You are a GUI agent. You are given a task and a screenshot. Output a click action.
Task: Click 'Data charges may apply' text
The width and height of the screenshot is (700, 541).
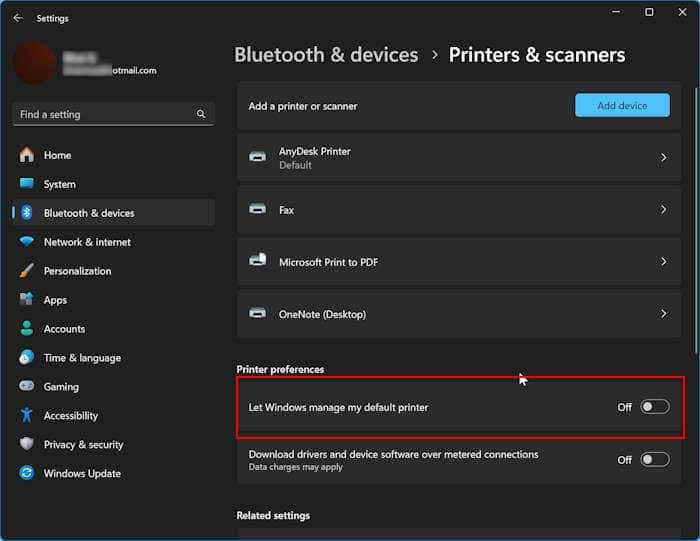pyautogui.click(x=296, y=467)
